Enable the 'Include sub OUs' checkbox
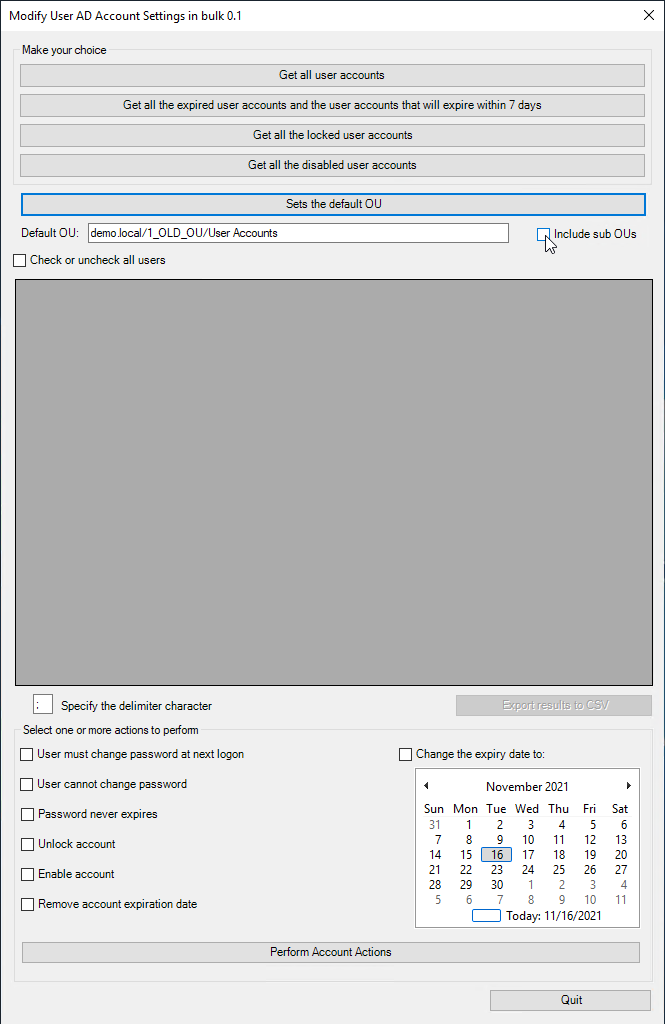 click(x=543, y=234)
